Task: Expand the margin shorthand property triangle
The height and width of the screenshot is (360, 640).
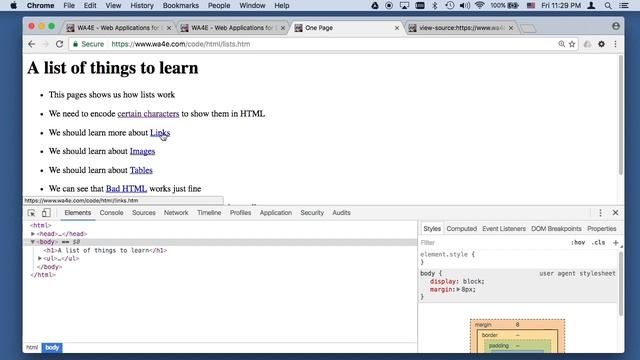Action: click(458, 289)
